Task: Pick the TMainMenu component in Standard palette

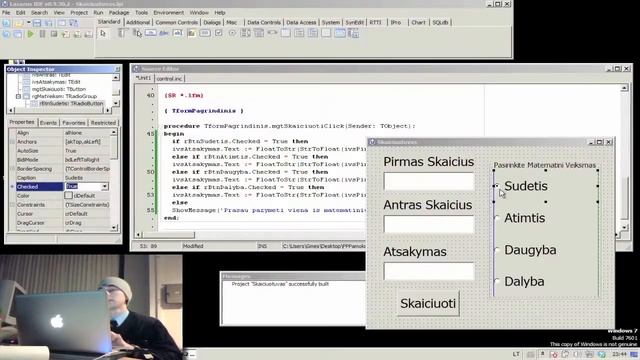Action: point(123,33)
